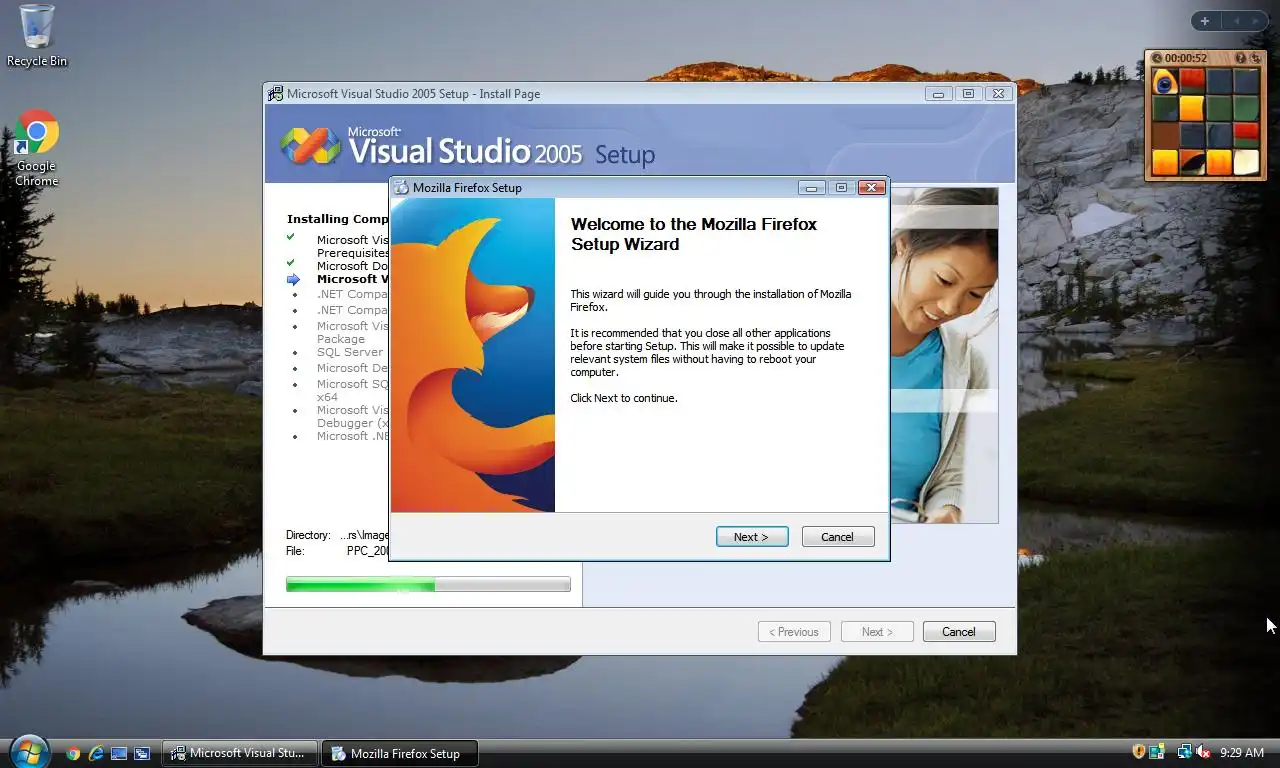Image resolution: width=1280 pixels, height=768 pixels.
Task: Click the Firefox logo banner image in the wizard
Action: point(473,355)
